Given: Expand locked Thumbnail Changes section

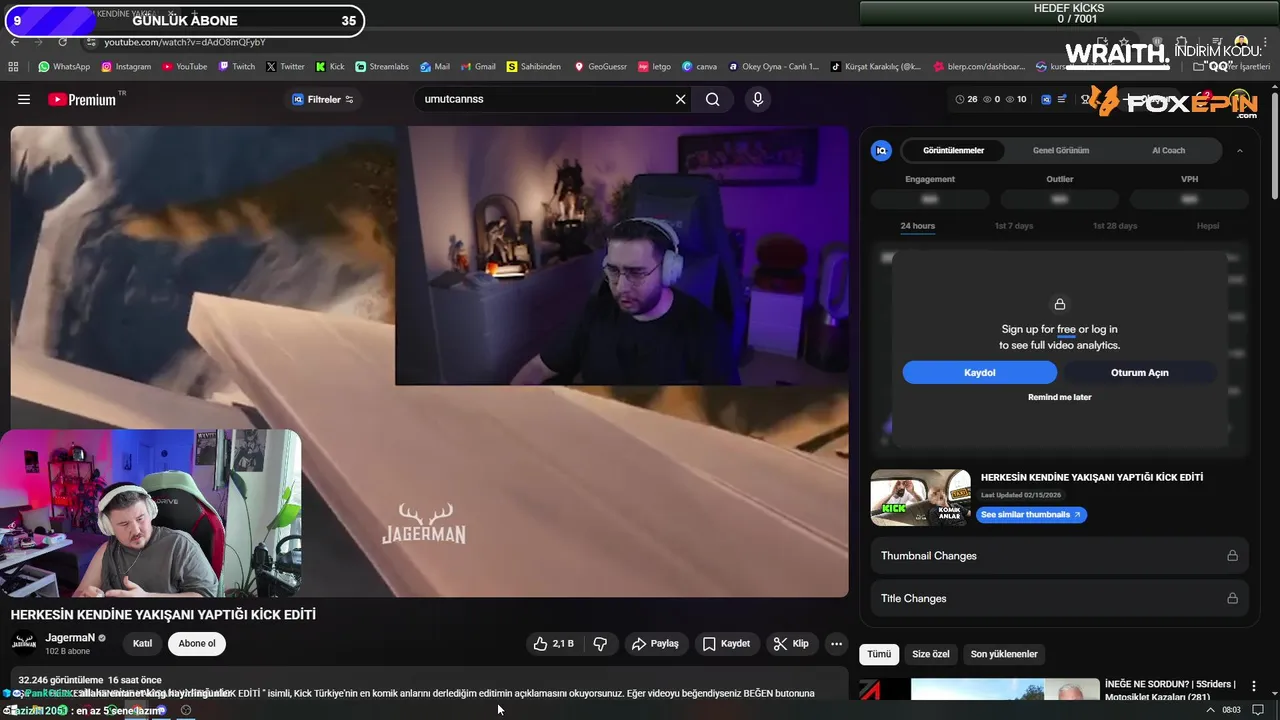Looking at the screenshot, I should [x=1060, y=555].
